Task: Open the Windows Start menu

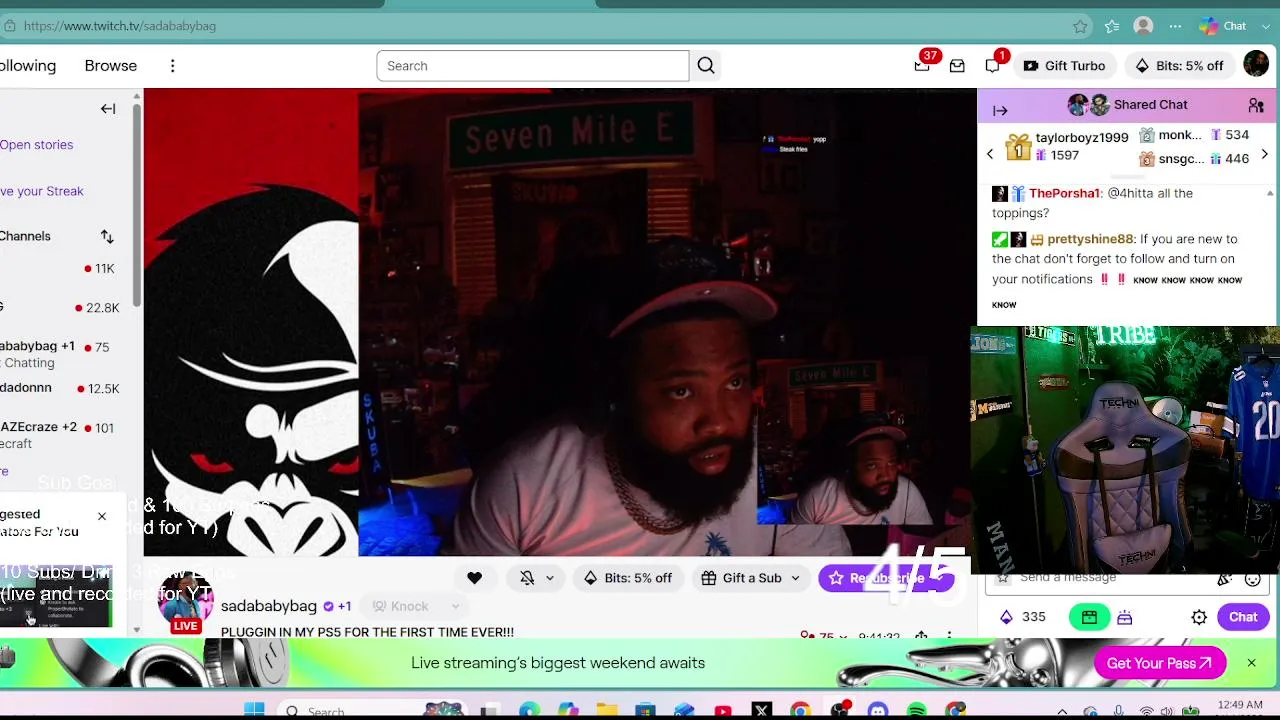Action: 254,711
